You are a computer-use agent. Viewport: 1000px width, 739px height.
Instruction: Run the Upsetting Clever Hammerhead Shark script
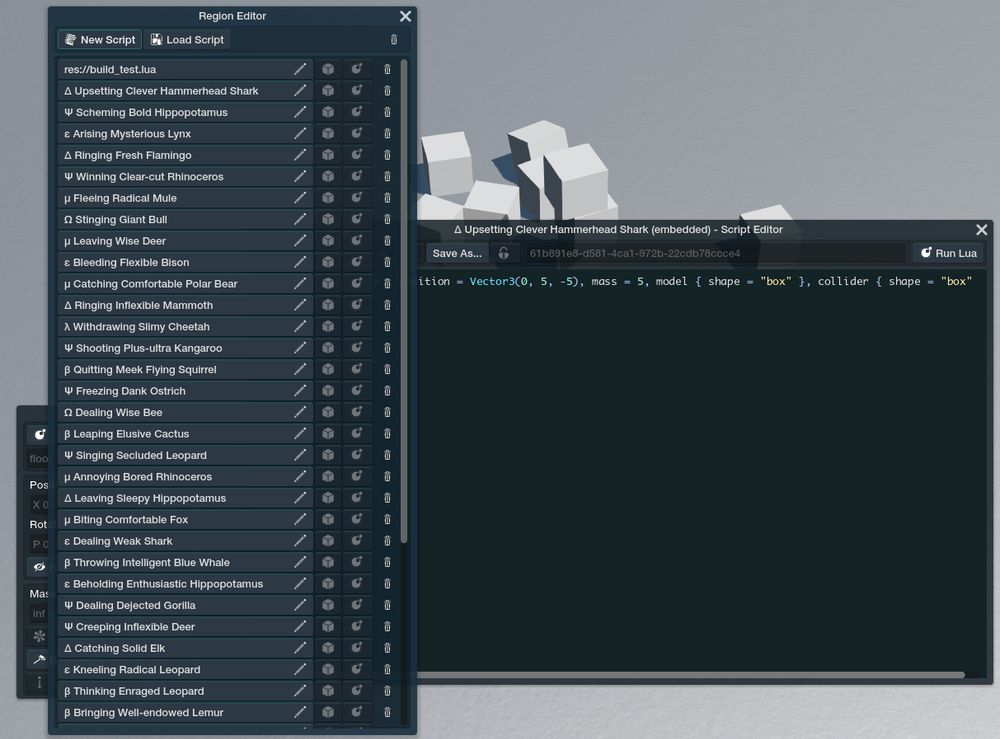(357, 91)
